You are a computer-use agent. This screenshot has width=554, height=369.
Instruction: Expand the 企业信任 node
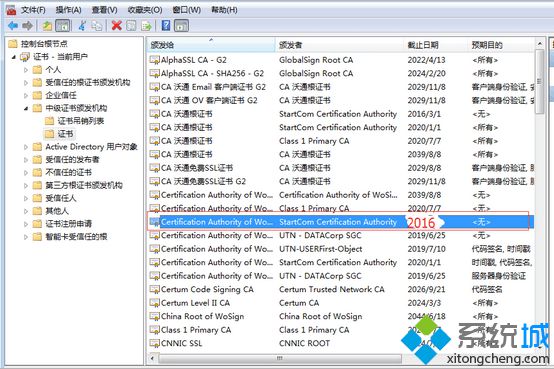tap(26, 95)
